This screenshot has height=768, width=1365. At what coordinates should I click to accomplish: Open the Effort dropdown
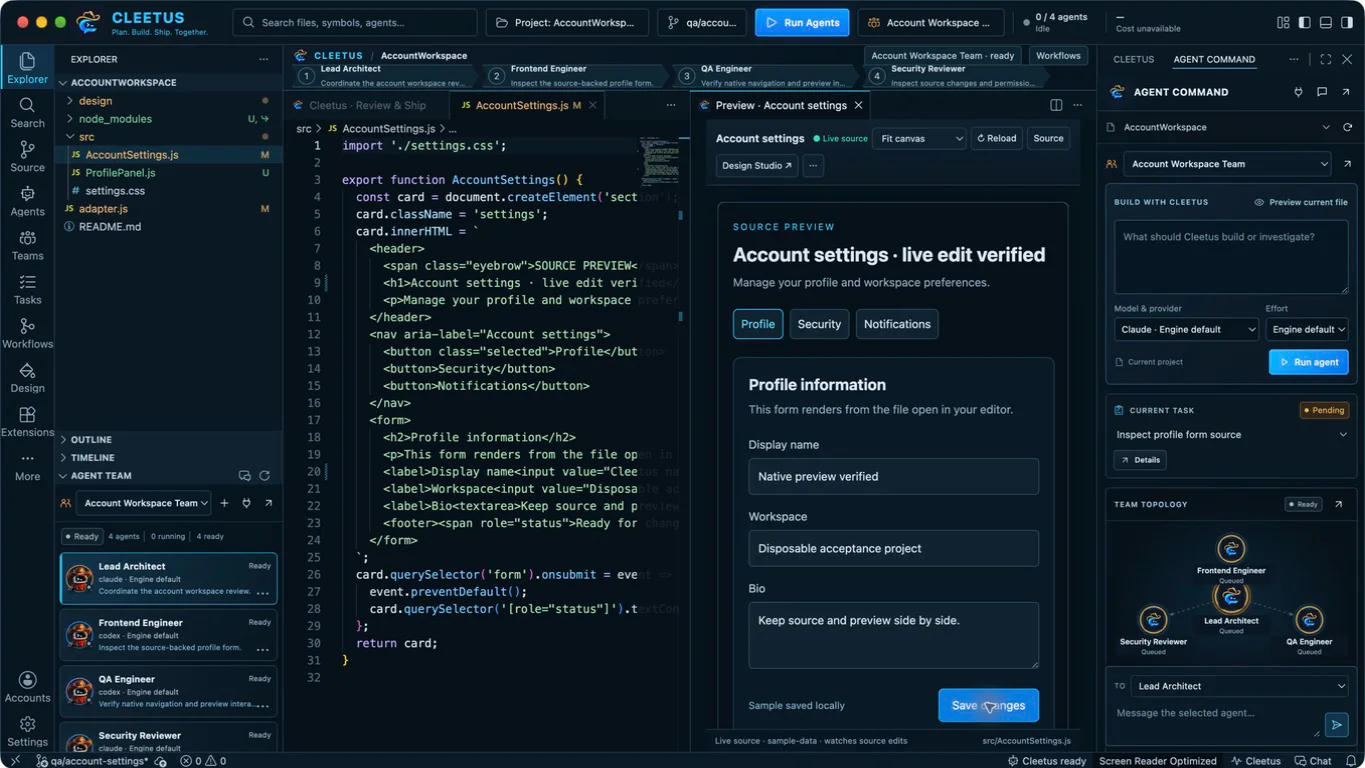coord(1307,329)
